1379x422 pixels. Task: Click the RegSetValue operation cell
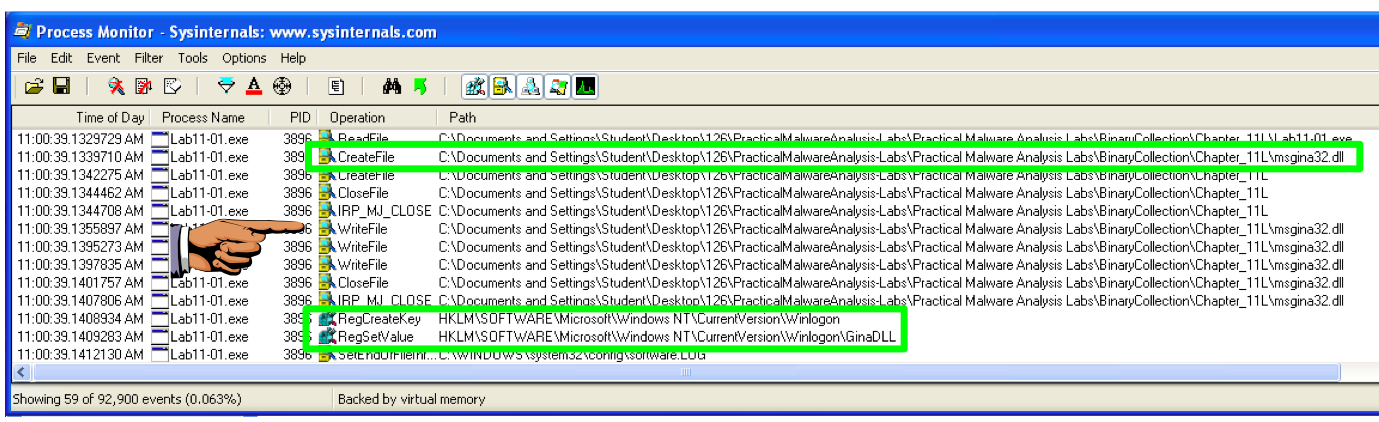pos(379,337)
